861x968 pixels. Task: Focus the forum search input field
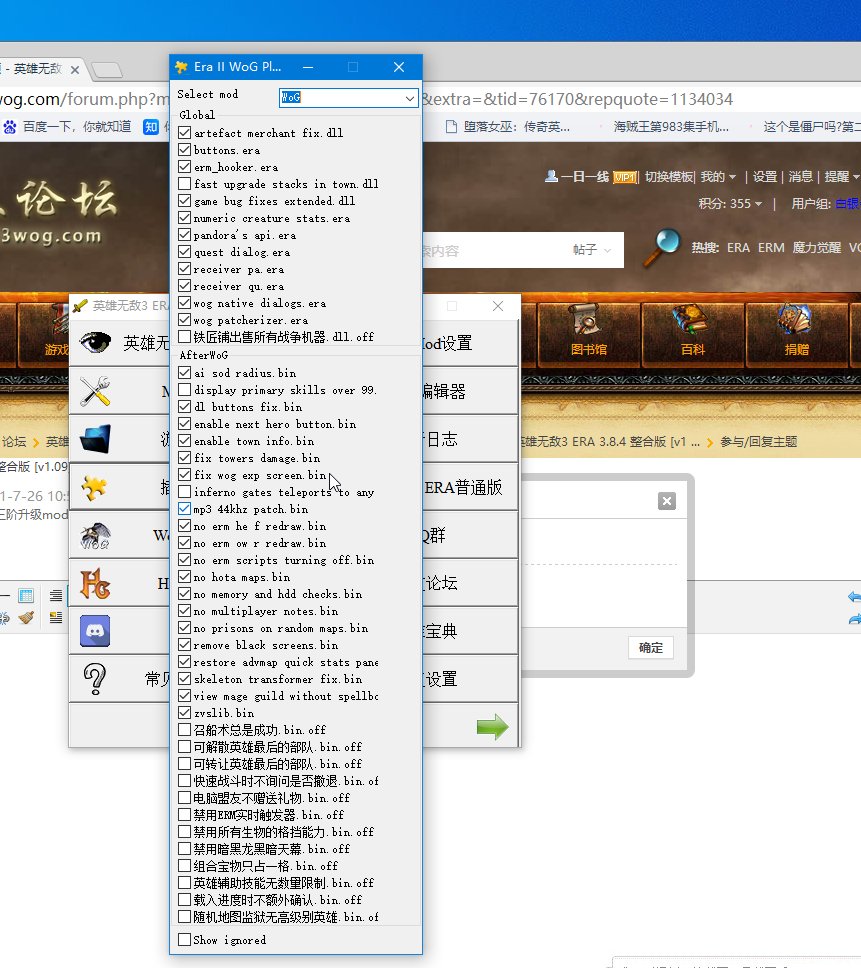point(494,250)
